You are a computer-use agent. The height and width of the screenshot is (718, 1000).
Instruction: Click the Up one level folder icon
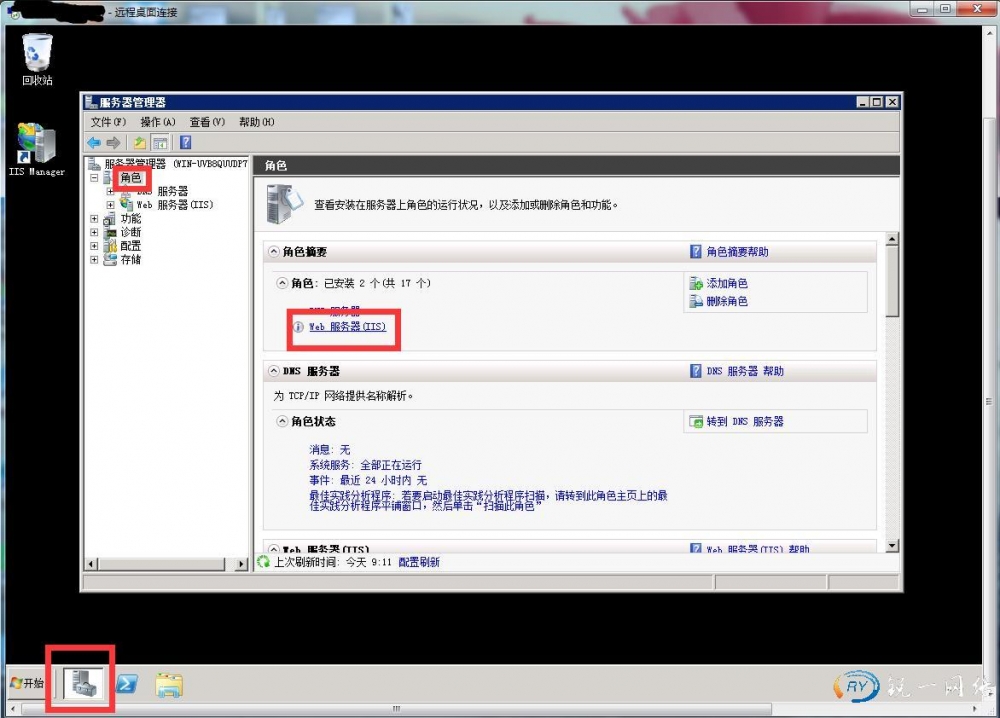tap(140, 143)
